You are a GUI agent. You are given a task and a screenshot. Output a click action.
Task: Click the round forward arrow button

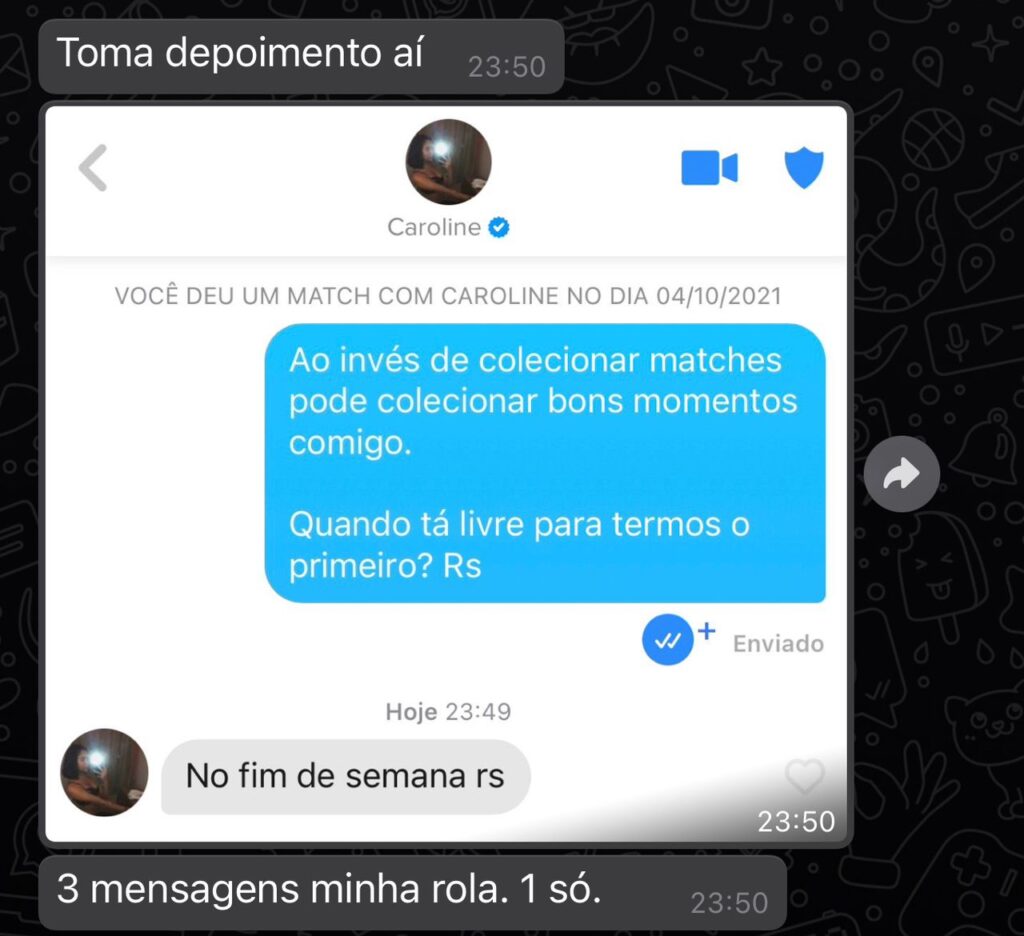(902, 474)
